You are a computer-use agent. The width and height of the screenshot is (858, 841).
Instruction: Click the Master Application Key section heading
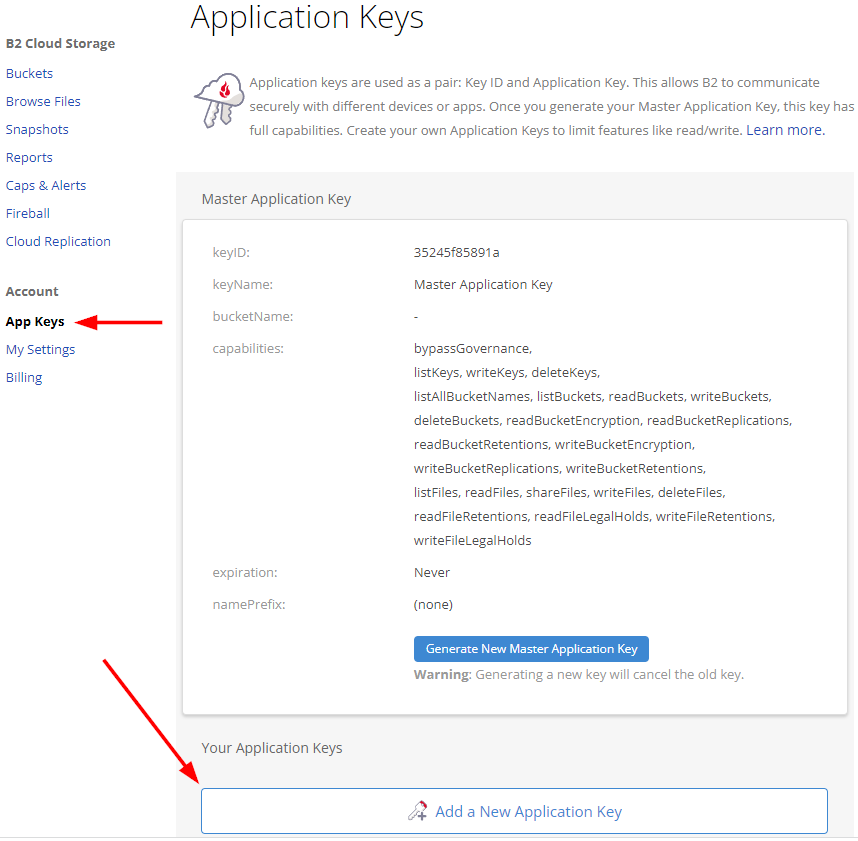pyautogui.click(x=276, y=199)
